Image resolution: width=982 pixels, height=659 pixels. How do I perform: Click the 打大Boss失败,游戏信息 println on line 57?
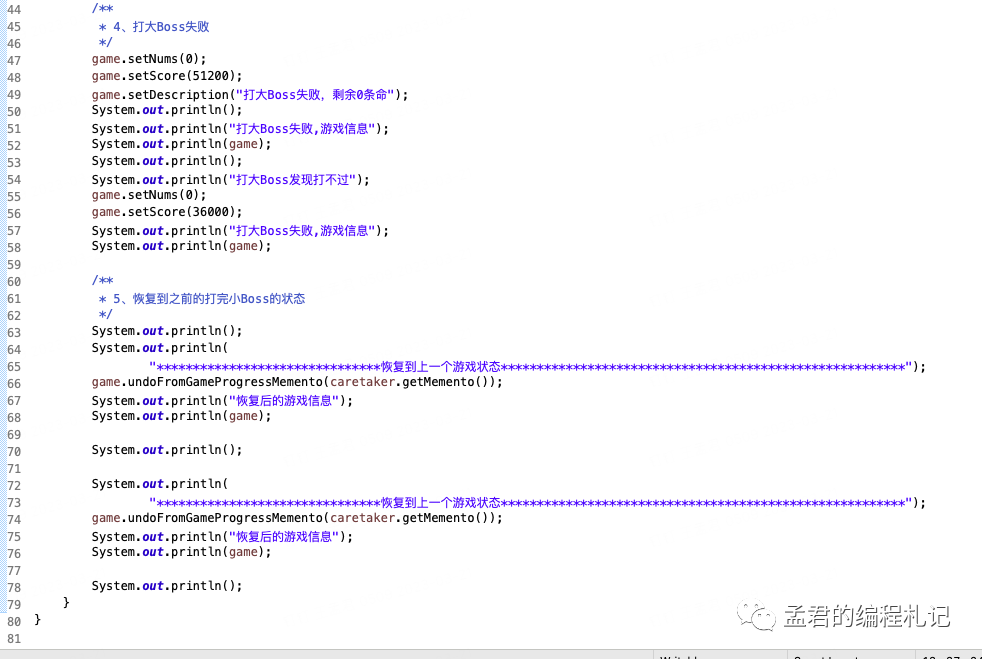[x=240, y=231]
